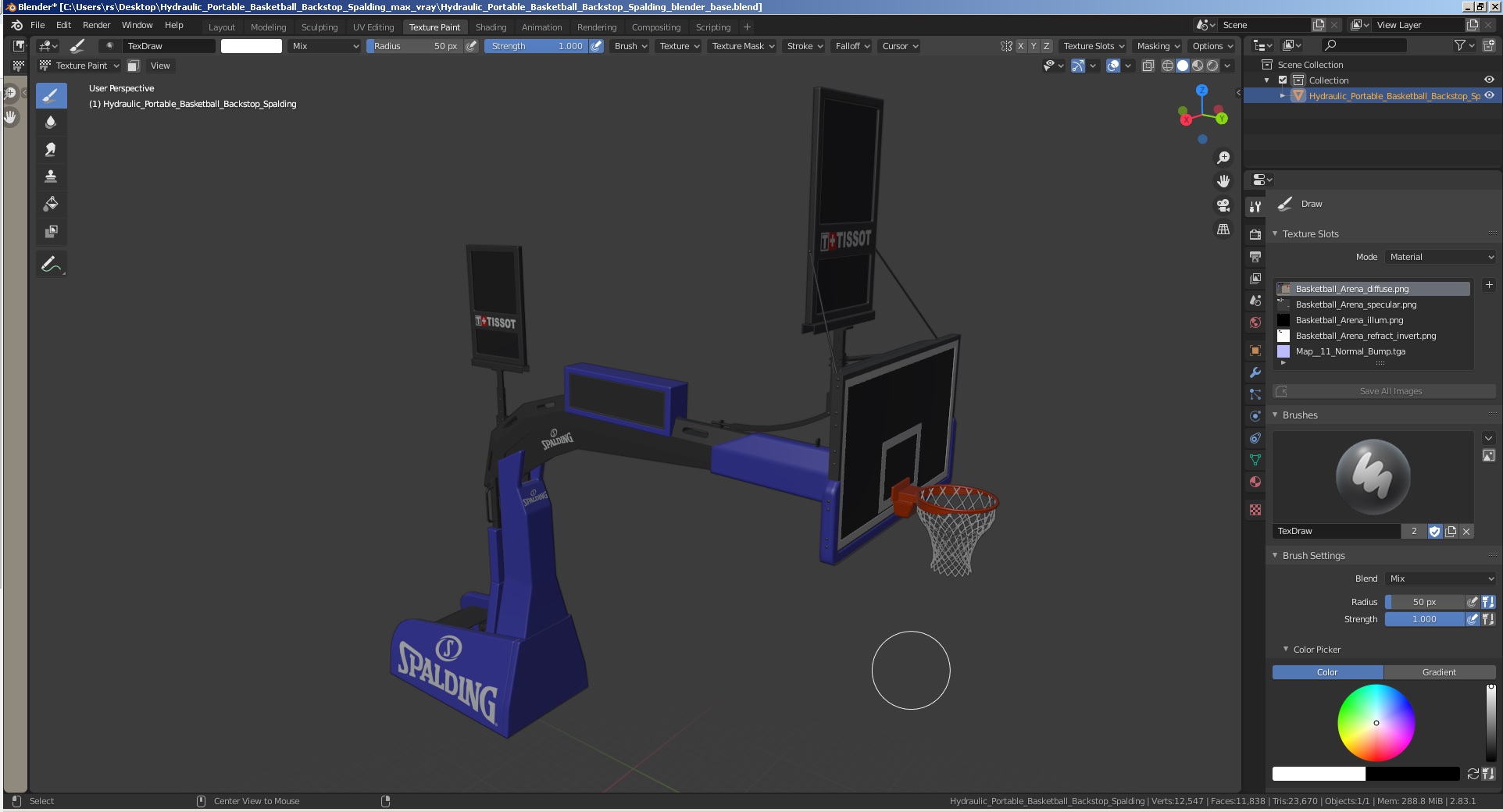Open Output properties tab
The width and height of the screenshot is (1503, 812).
coord(1255,256)
